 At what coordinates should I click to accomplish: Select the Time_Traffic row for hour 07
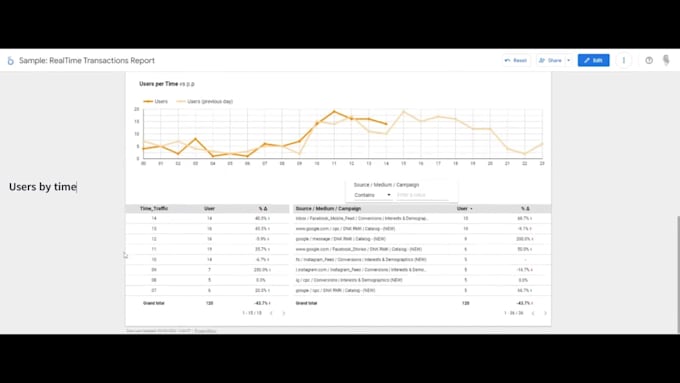[207, 291]
